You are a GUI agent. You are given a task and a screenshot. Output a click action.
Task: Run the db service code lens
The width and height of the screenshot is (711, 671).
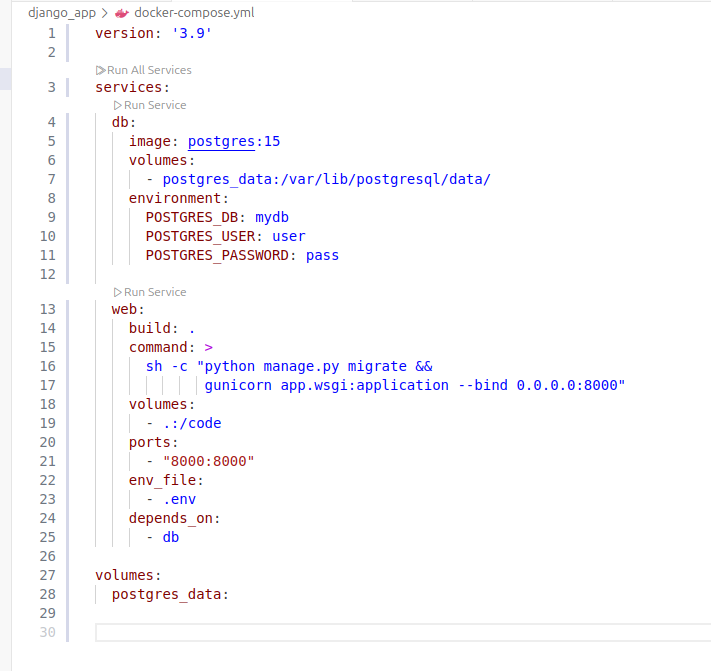pos(150,105)
